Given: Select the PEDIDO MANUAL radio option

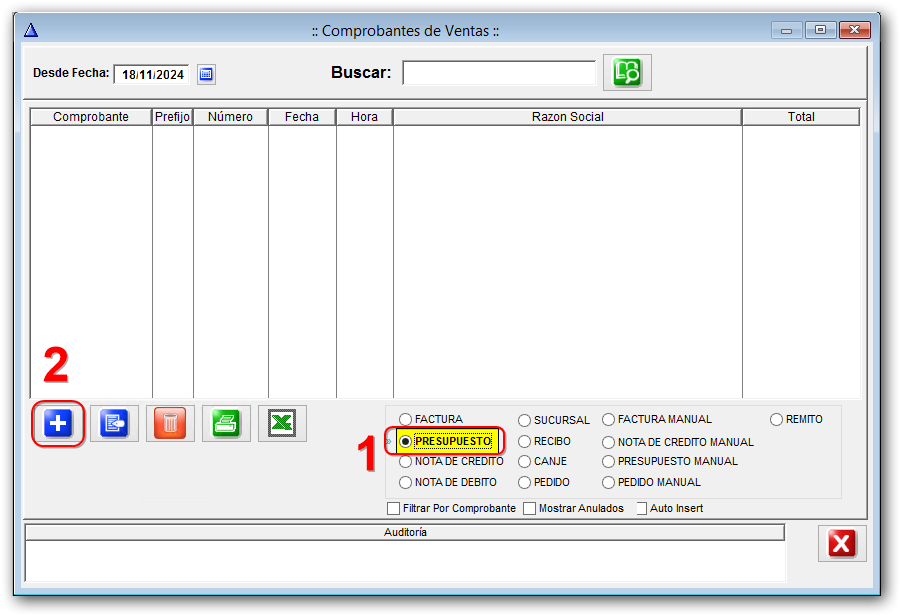Looking at the screenshot, I should (x=609, y=483).
